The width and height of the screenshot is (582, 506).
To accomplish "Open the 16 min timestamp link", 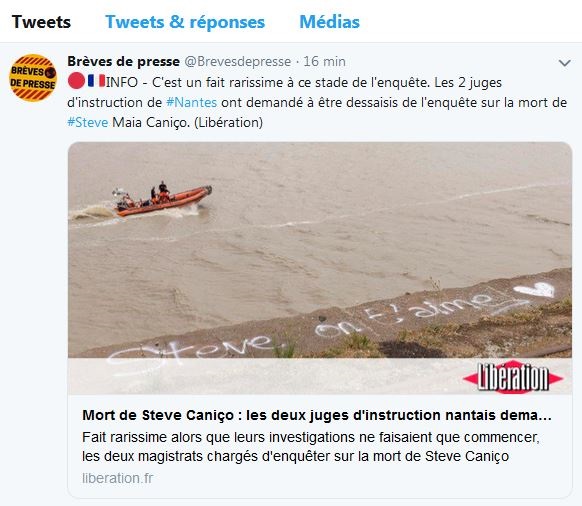I will tap(324, 61).
